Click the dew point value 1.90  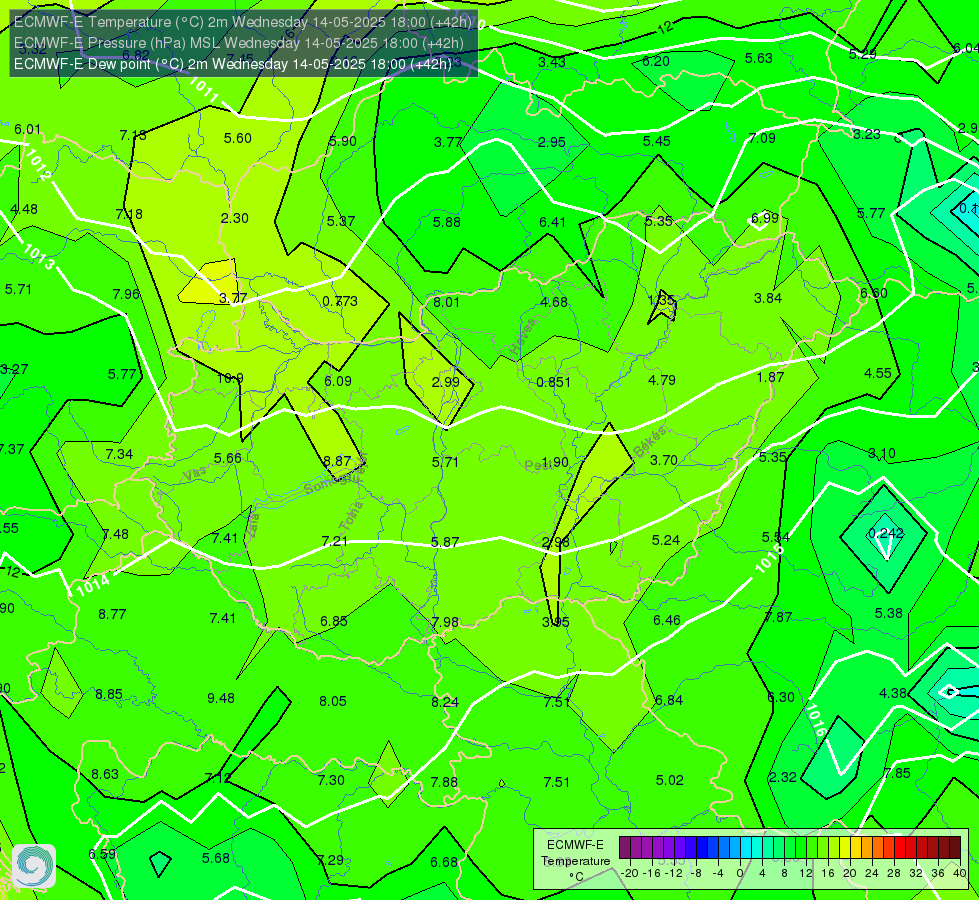(555, 462)
